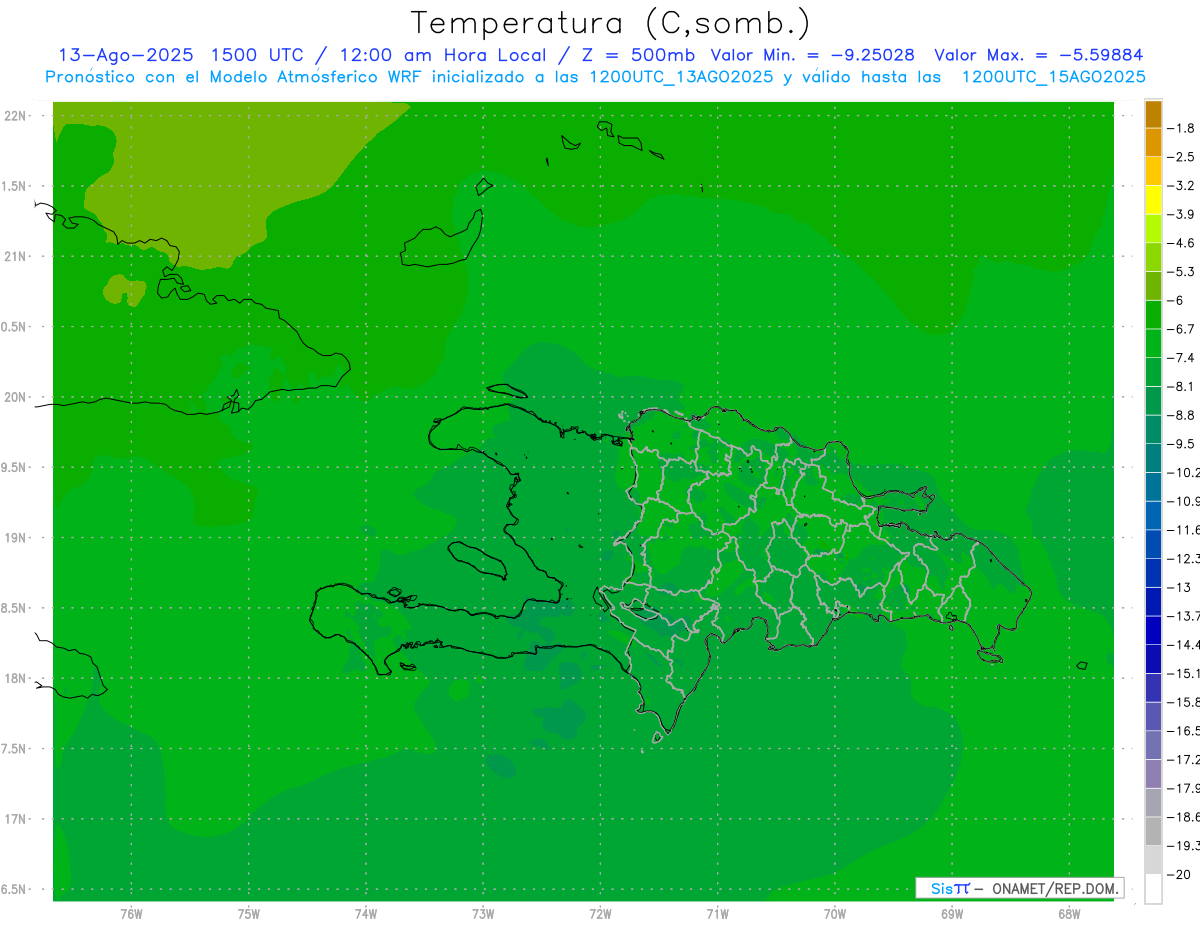Viewport: 1200px width, 927px height.
Task: Click the purple legend swatch above -17.9
Action: pyautogui.click(x=1153, y=774)
